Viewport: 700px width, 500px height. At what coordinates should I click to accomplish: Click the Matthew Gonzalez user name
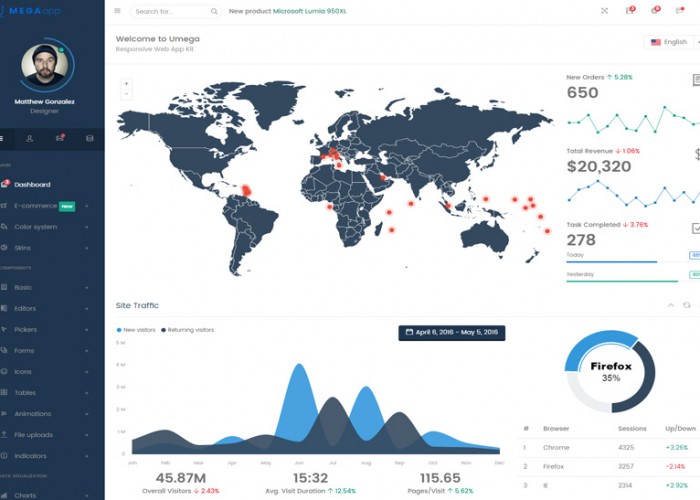pyautogui.click(x=44, y=101)
